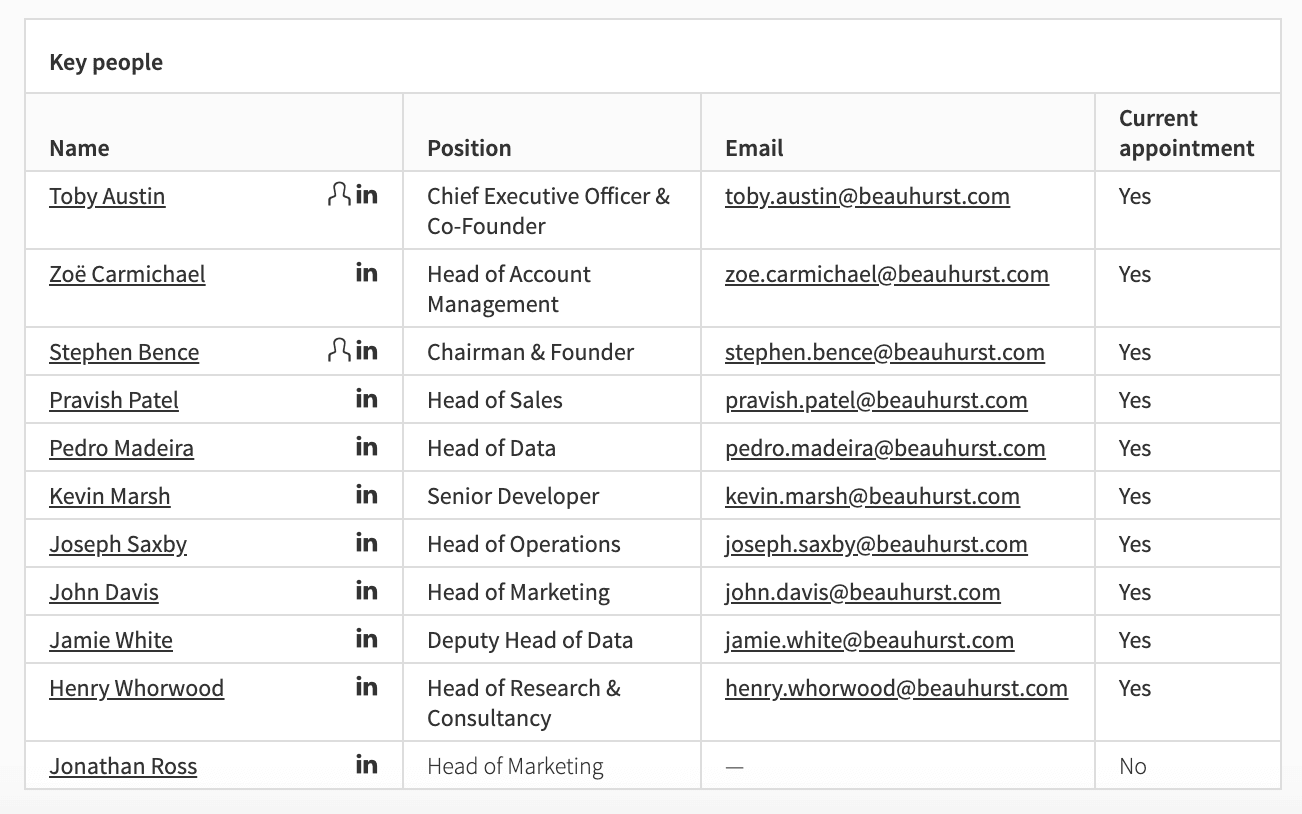Open the Jamie White name link
This screenshot has width=1302, height=814.
(111, 640)
